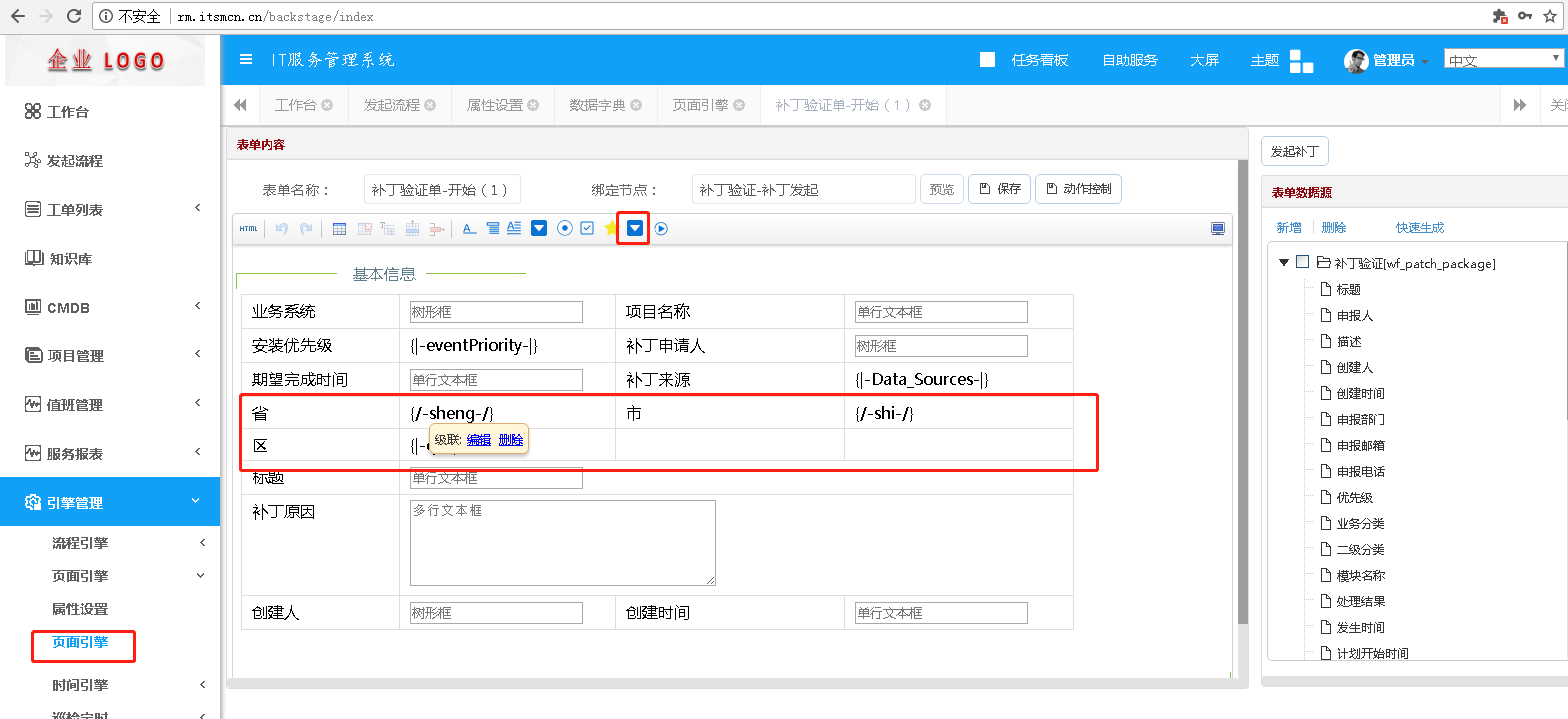Click the star icon in editor toolbar
Viewport: 1568px width, 719px height.
point(611,229)
